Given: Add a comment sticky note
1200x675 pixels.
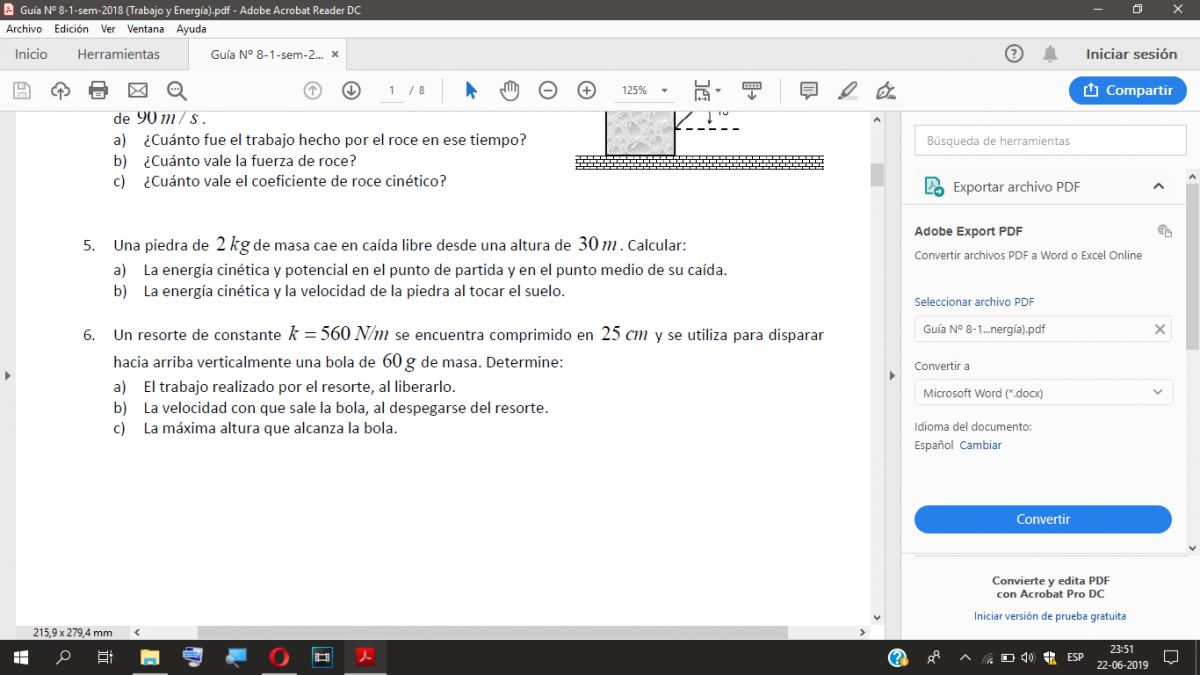Looking at the screenshot, I should click(x=809, y=90).
